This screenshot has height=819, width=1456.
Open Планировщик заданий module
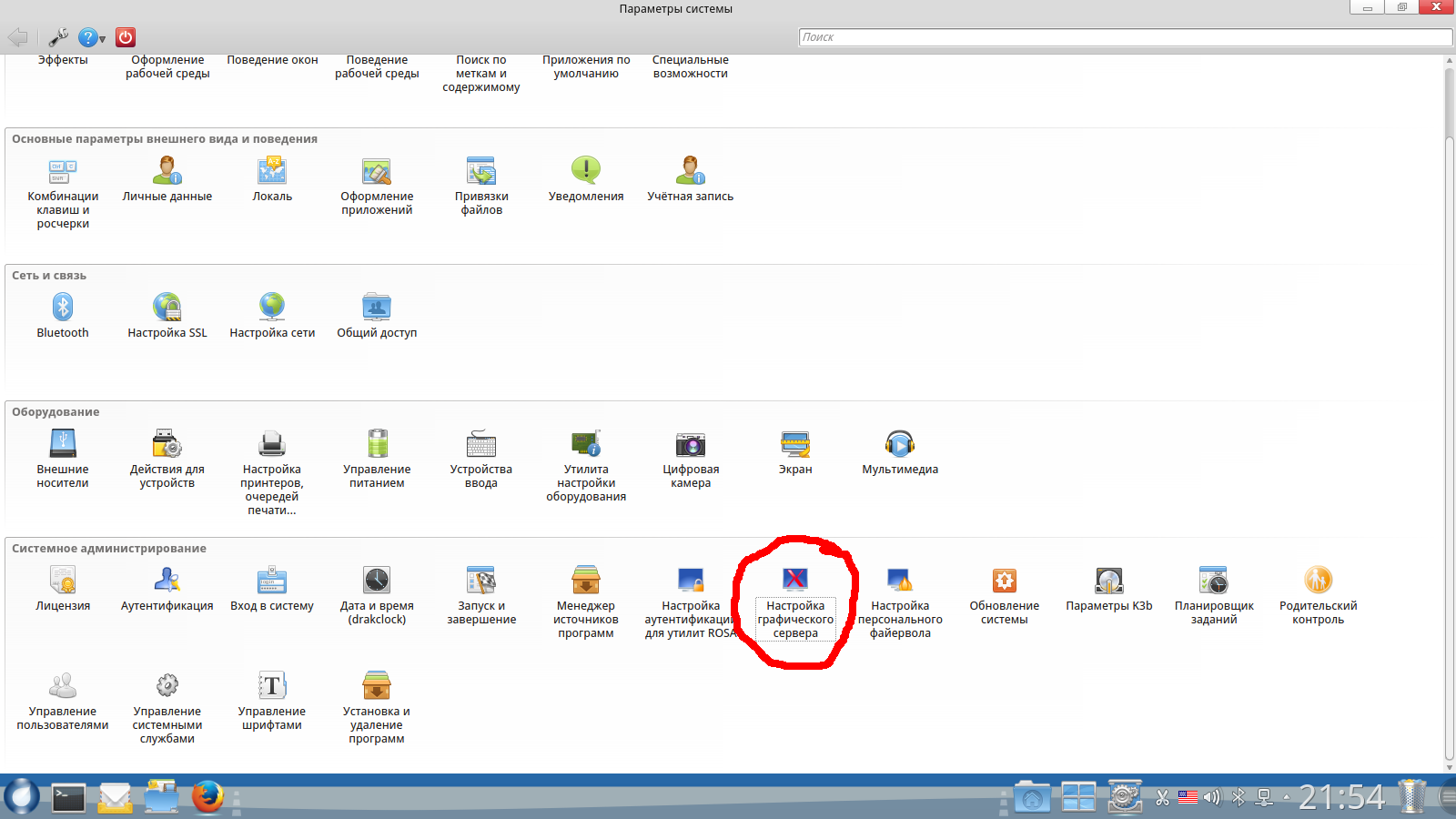[x=1214, y=596]
